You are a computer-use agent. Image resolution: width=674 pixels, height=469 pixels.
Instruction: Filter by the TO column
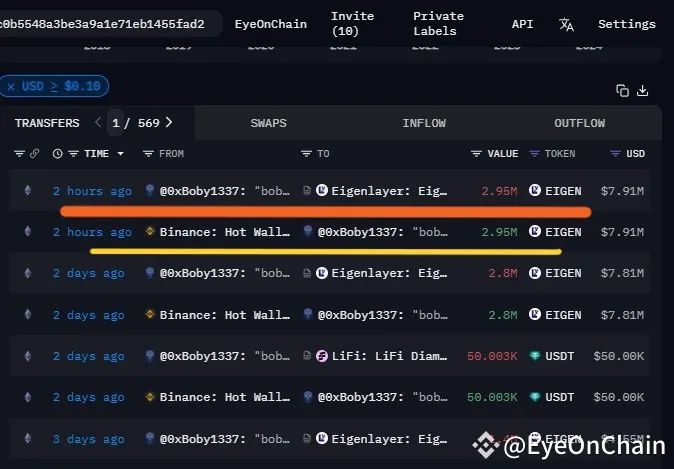coord(306,153)
